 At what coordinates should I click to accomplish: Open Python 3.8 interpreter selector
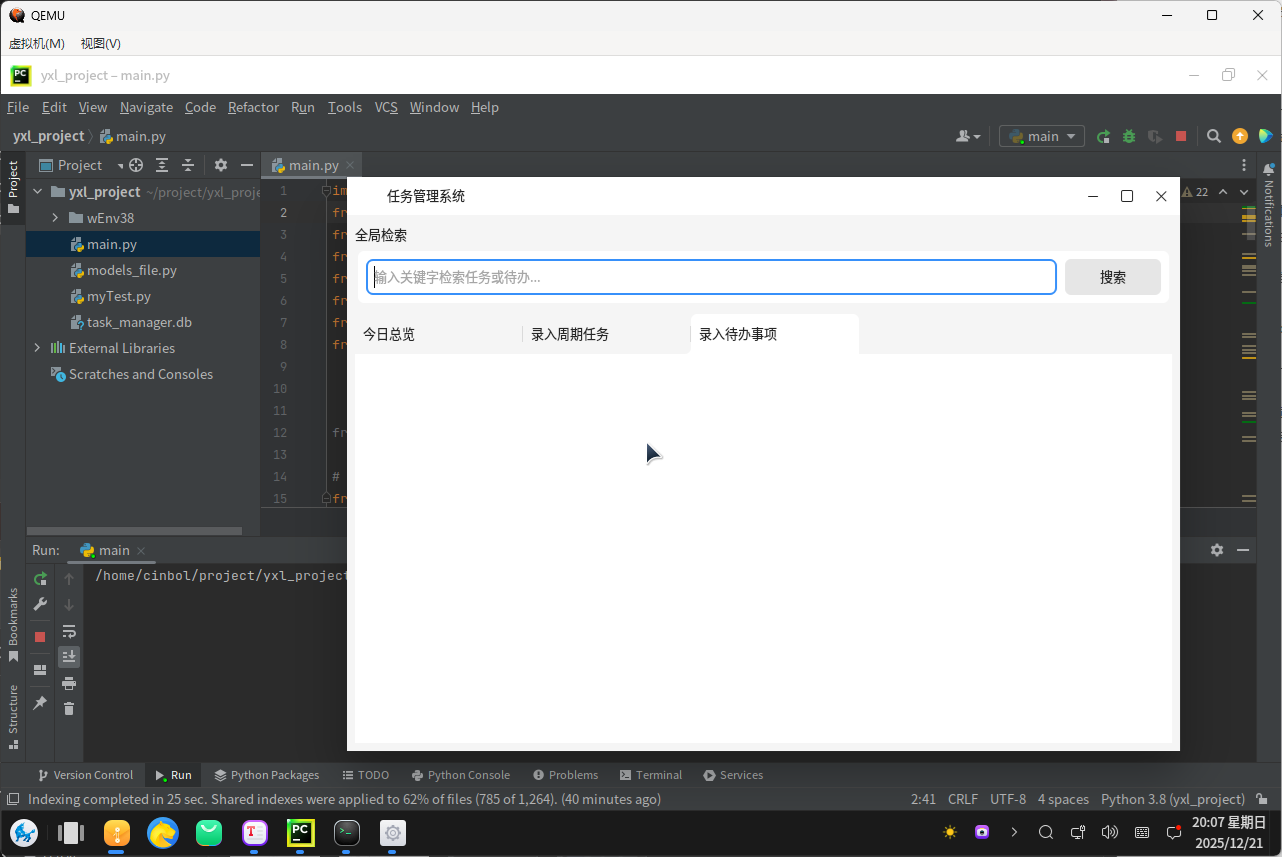coord(1173,799)
